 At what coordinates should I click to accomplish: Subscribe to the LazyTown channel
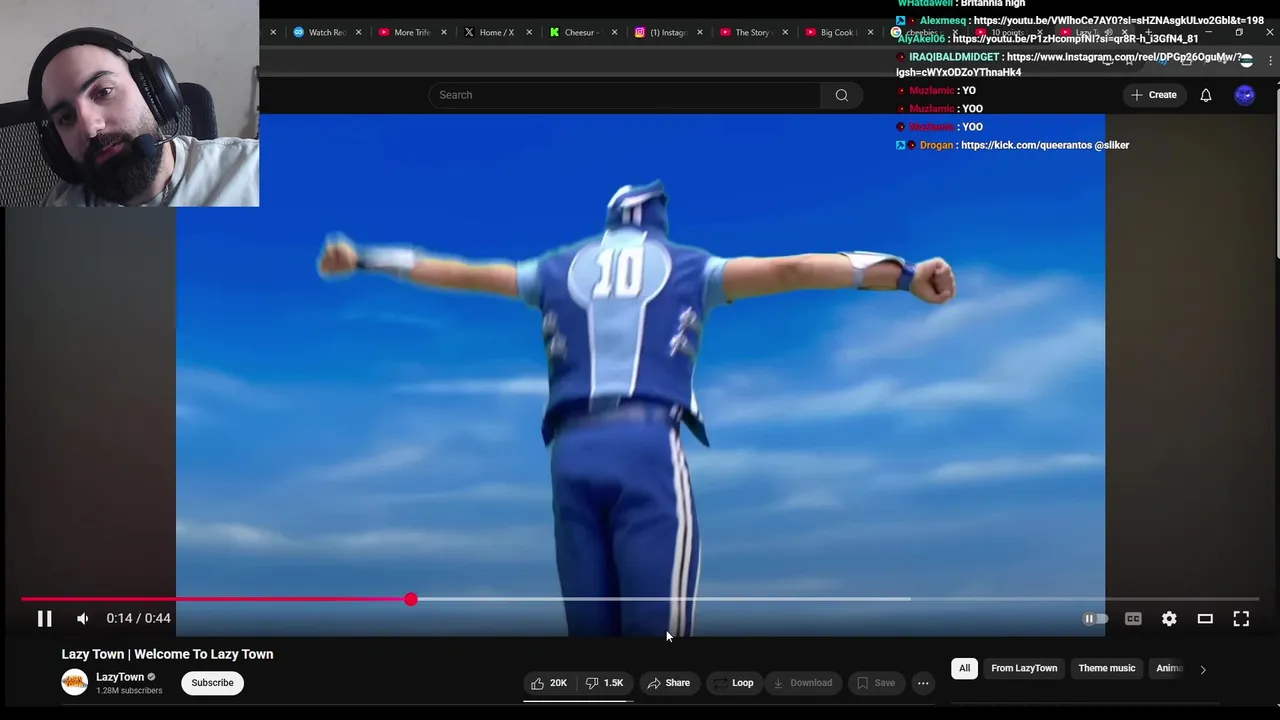tap(212, 683)
